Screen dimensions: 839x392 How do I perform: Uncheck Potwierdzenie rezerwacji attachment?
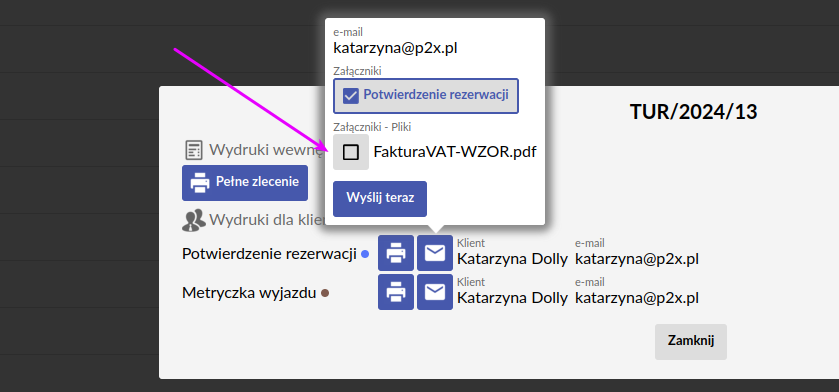pyautogui.click(x=426, y=96)
